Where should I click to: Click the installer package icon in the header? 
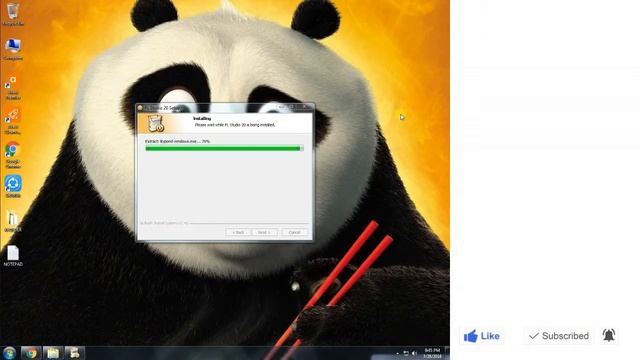point(156,123)
